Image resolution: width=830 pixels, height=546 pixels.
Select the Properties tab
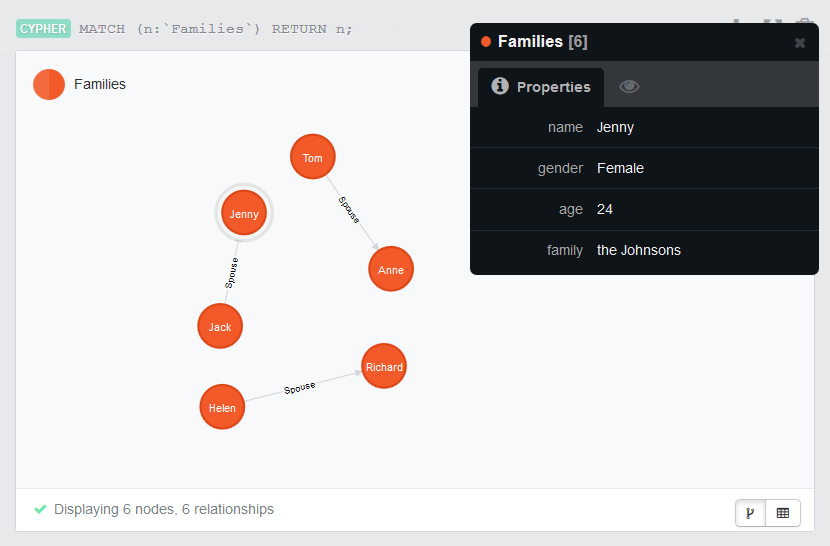point(541,87)
